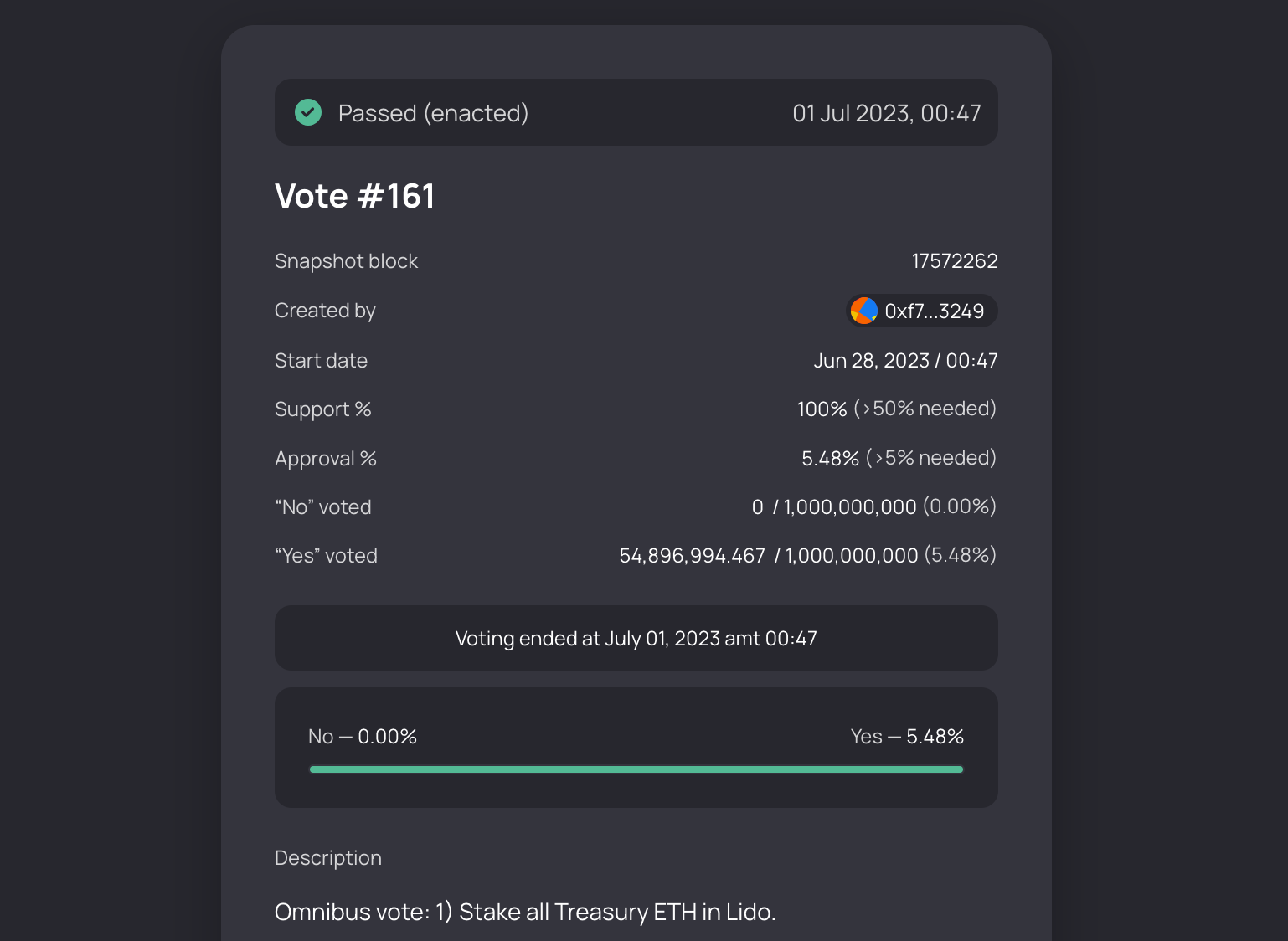Viewport: 1288px width, 941px height.
Task: Click the creator avatar identicon
Action: [x=864, y=311]
